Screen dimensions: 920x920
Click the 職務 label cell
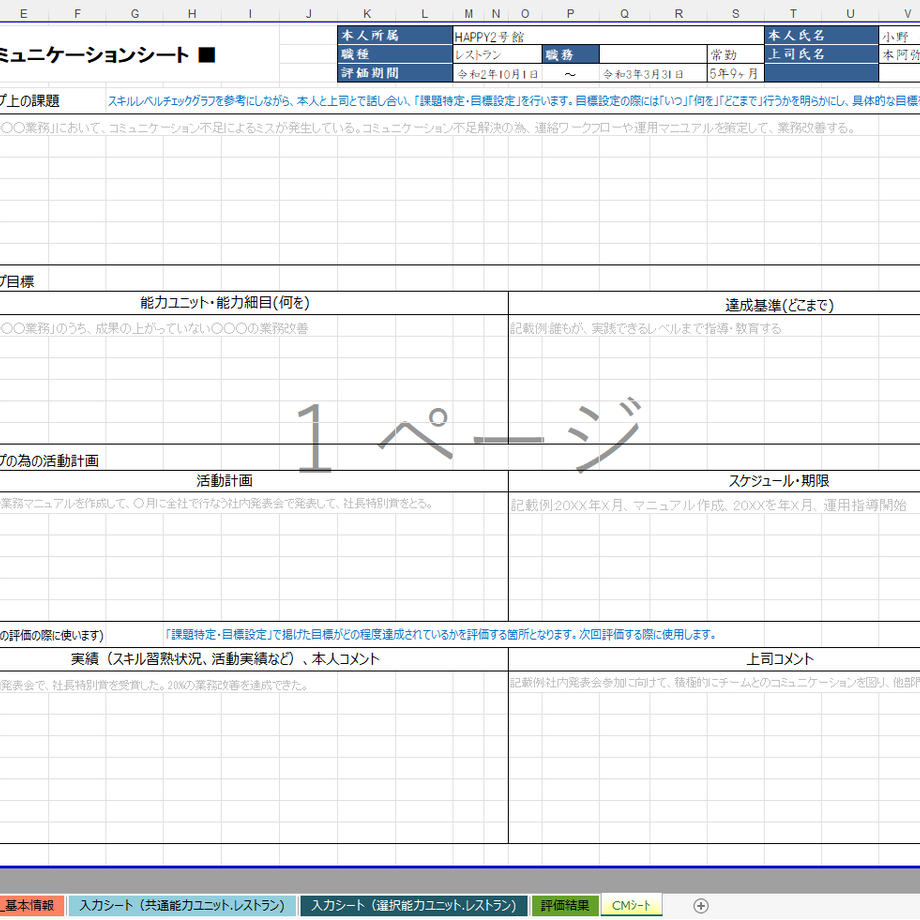point(571,55)
